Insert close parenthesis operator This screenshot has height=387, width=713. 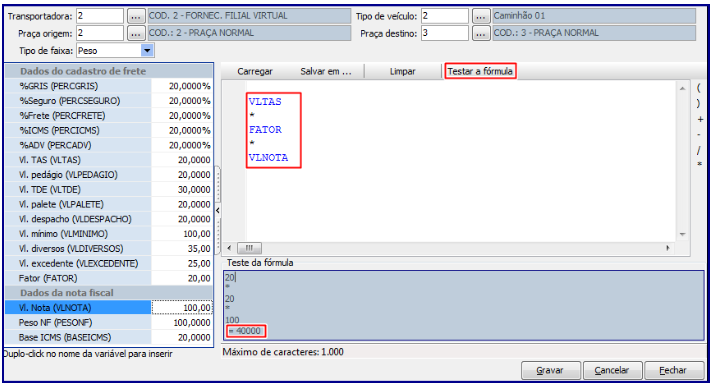click(x=699, y=103)
